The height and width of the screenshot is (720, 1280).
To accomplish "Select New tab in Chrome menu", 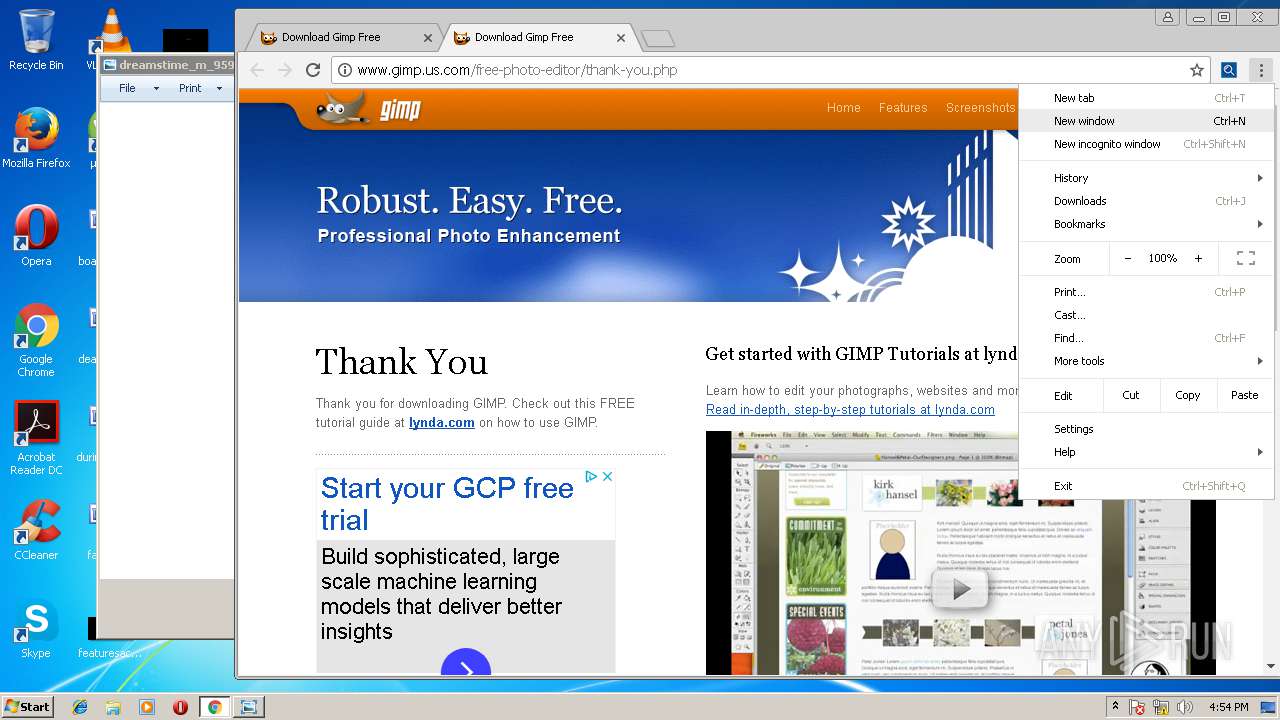I will [x=1147, y=98].
